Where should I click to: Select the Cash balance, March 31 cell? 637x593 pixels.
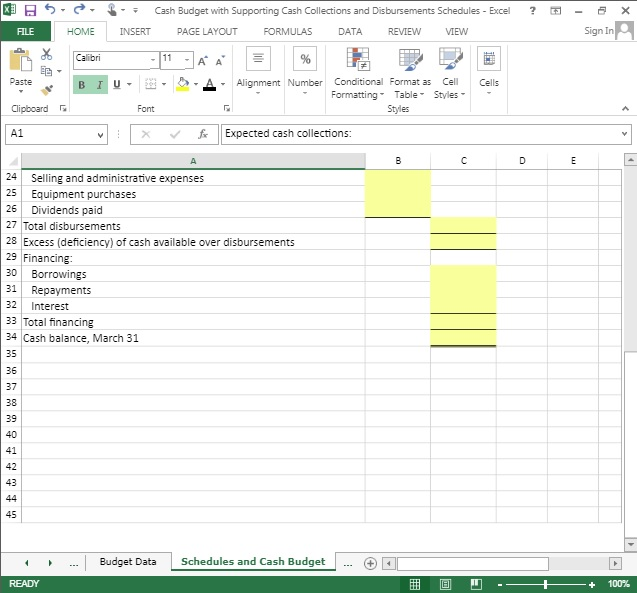193,338
